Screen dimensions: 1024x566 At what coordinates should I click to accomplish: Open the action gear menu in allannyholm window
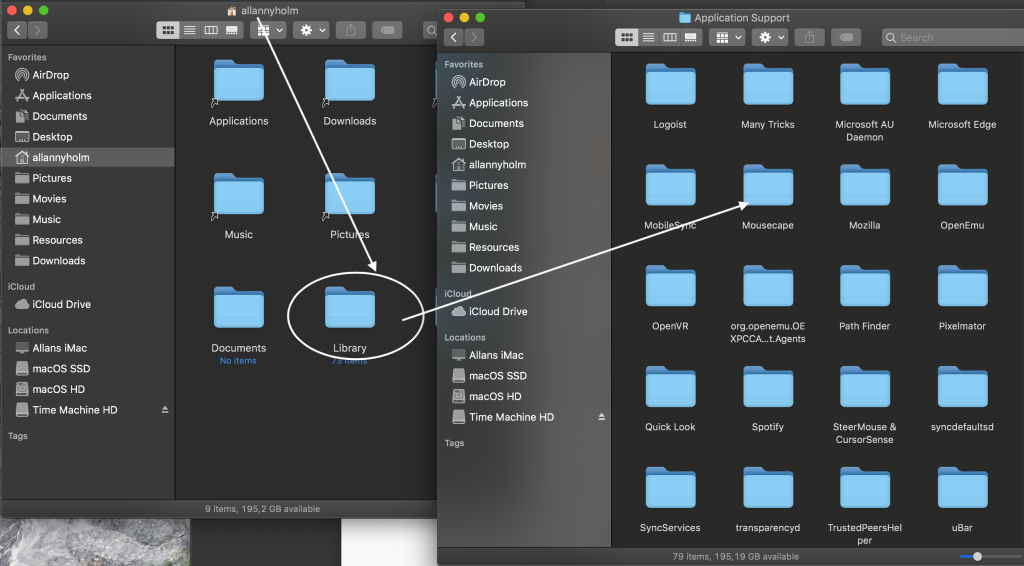(311, 30)
